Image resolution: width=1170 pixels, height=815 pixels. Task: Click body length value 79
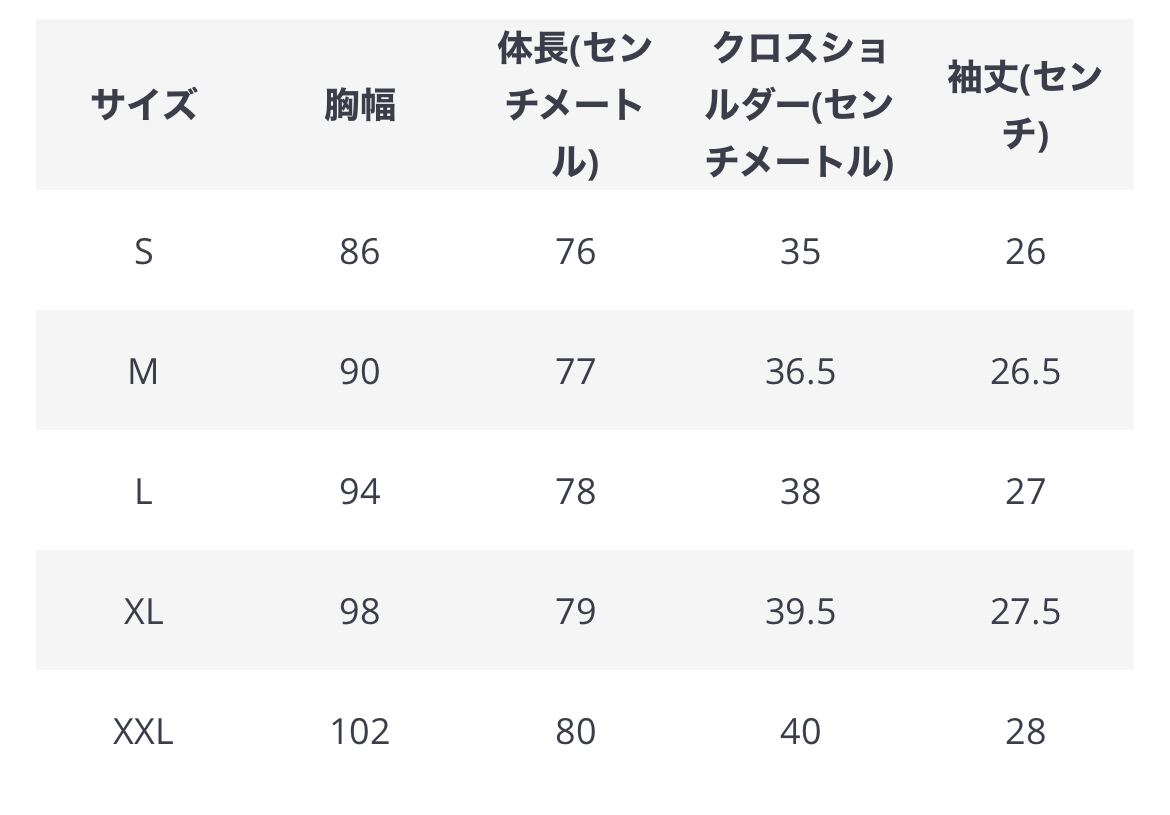(575, 611)
